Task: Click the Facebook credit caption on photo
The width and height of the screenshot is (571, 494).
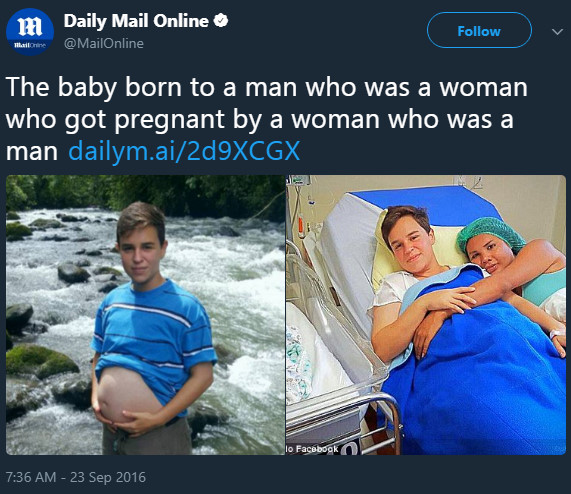Action: click(312, 449)
